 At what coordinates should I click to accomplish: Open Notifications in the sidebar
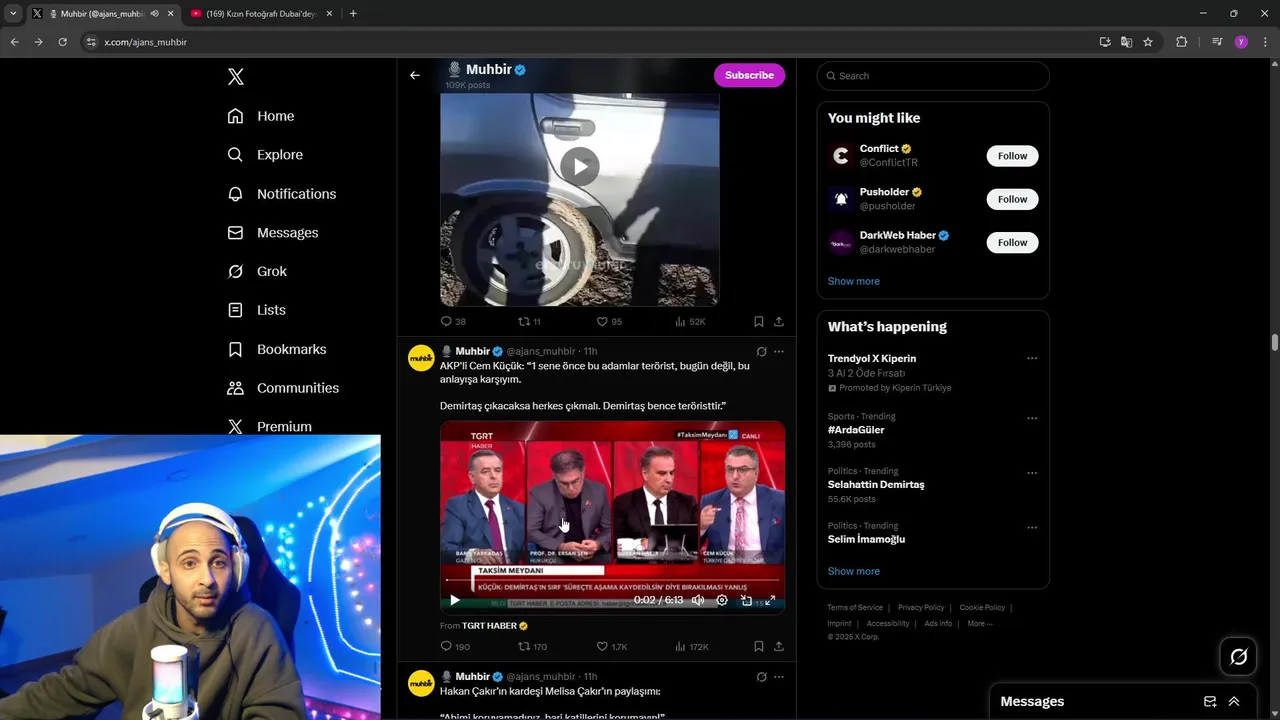(x=282, y=194)
